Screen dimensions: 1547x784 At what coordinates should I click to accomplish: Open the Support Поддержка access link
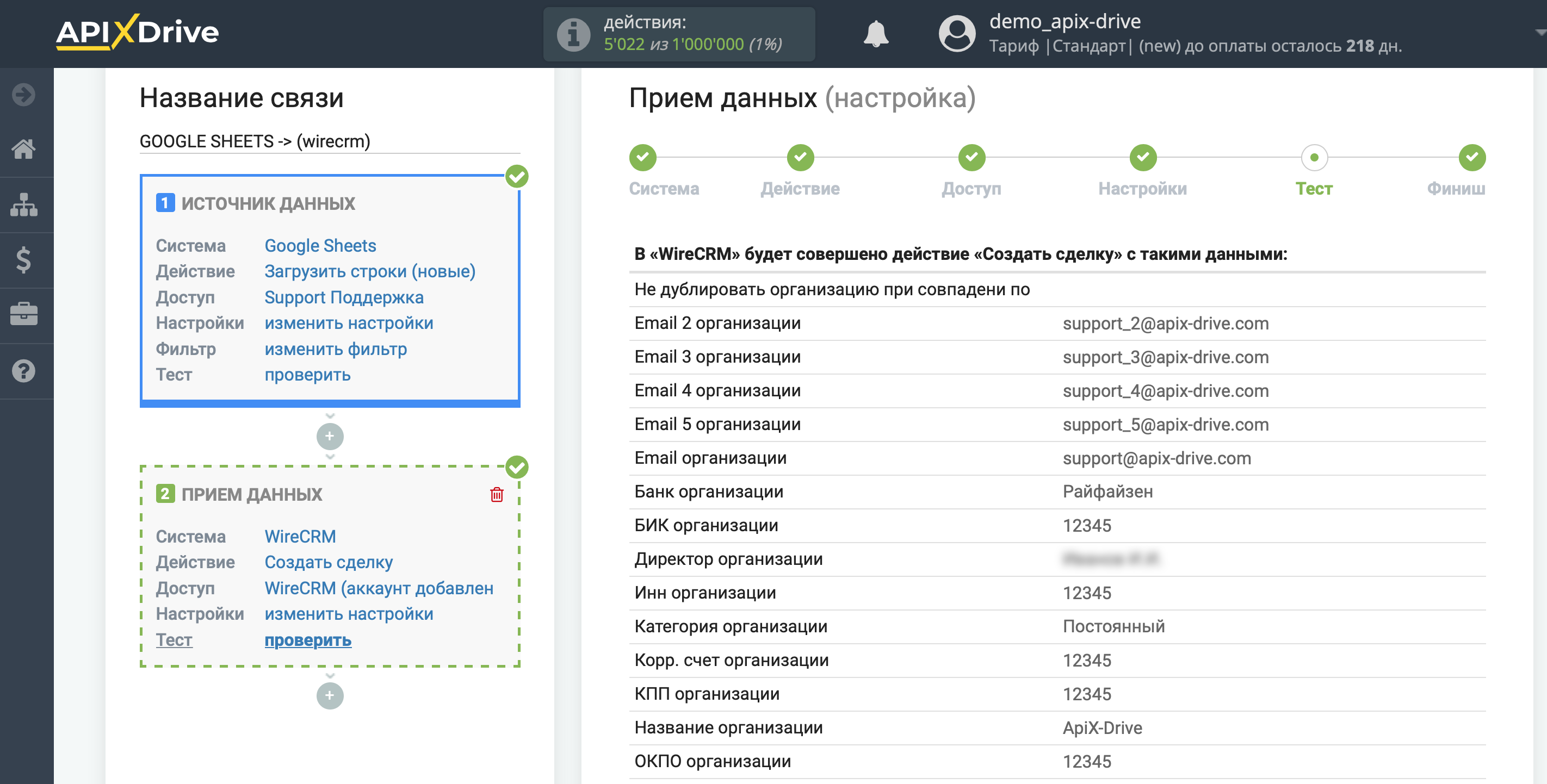click(x=344, y=297)
